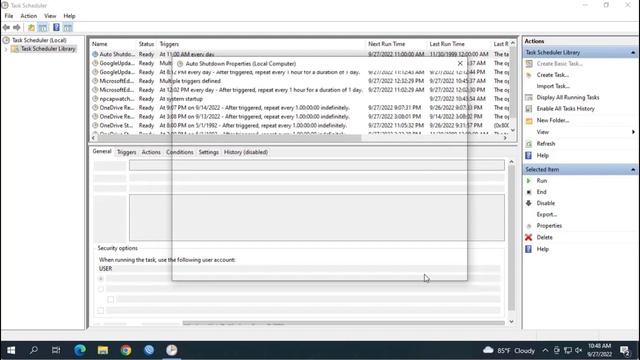
Task: Click the details pane scroll down arrow
Action: pos(511,322)
